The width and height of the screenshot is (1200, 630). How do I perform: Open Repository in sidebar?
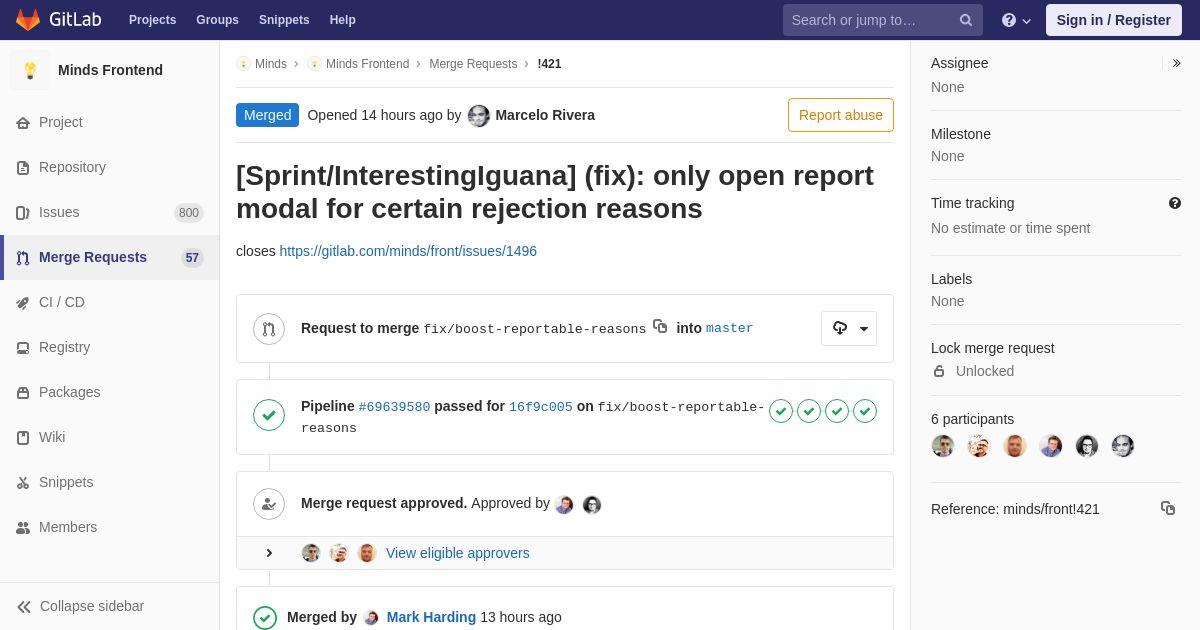(x=110, y=167)
